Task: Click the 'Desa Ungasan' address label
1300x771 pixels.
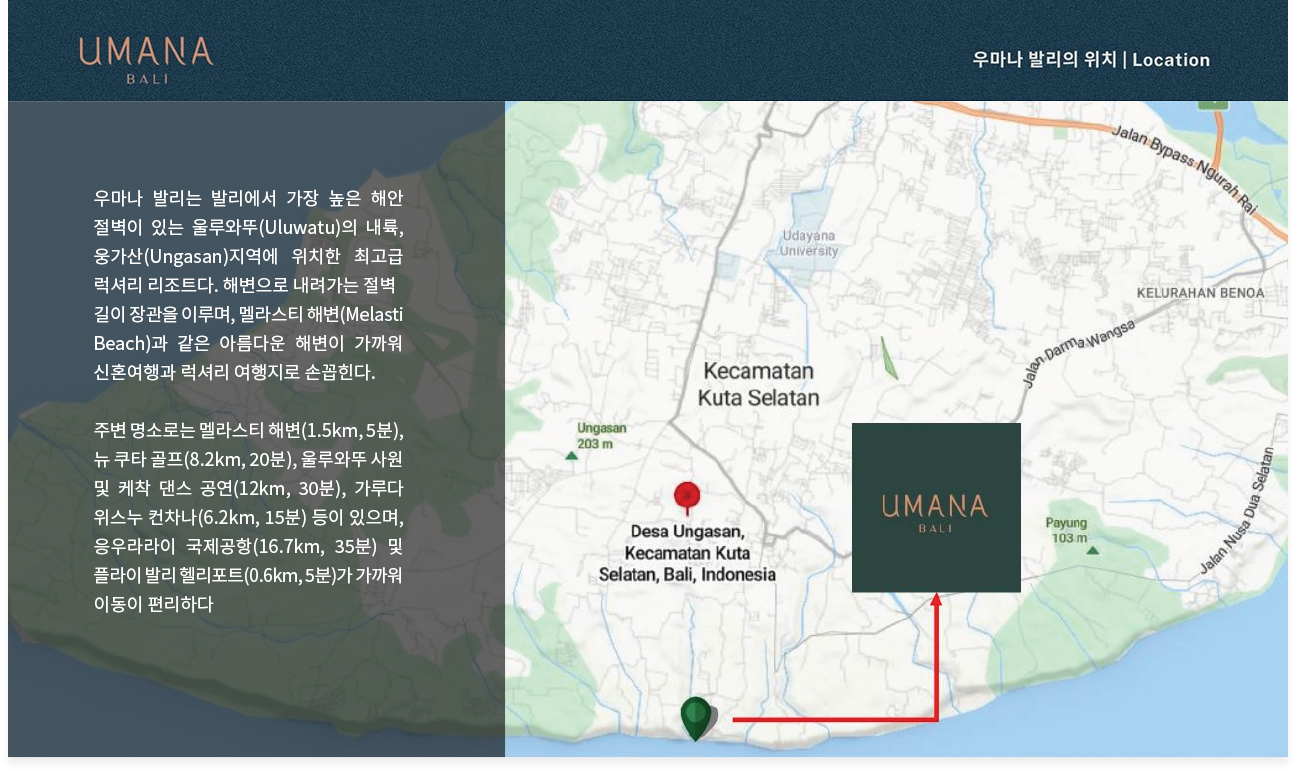Action: pyautogui.click(x=687, y=553)
